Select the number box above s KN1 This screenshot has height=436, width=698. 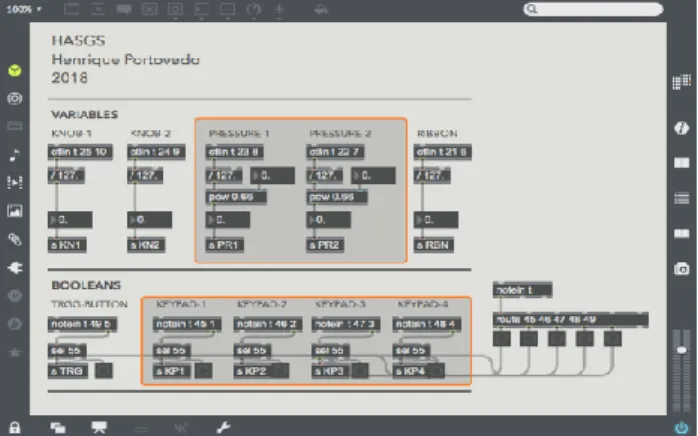coord(70,220)
